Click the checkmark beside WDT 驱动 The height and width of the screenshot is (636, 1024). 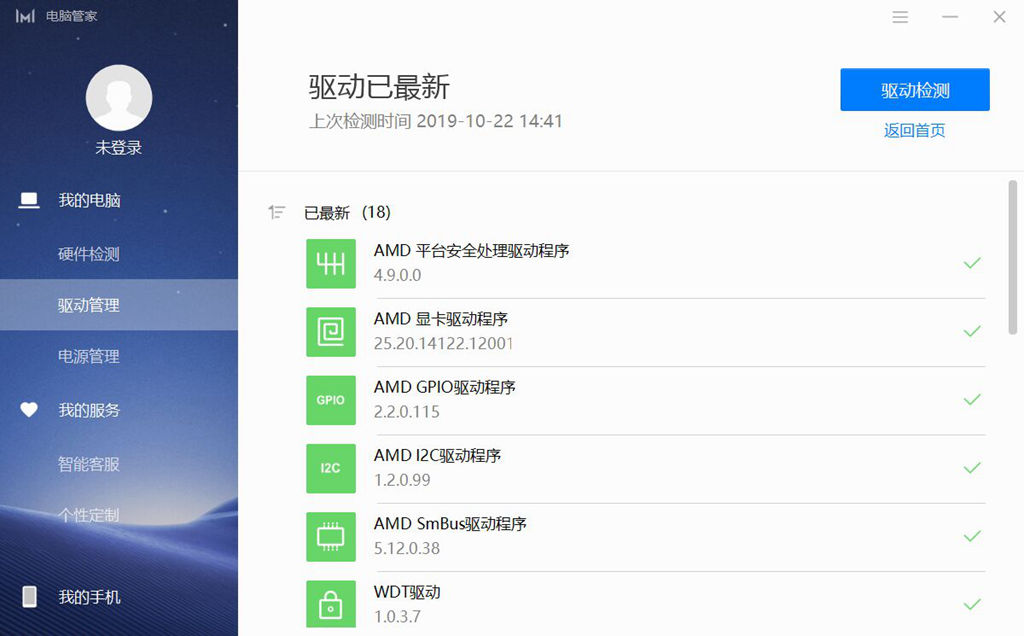[x=971, y=604]
